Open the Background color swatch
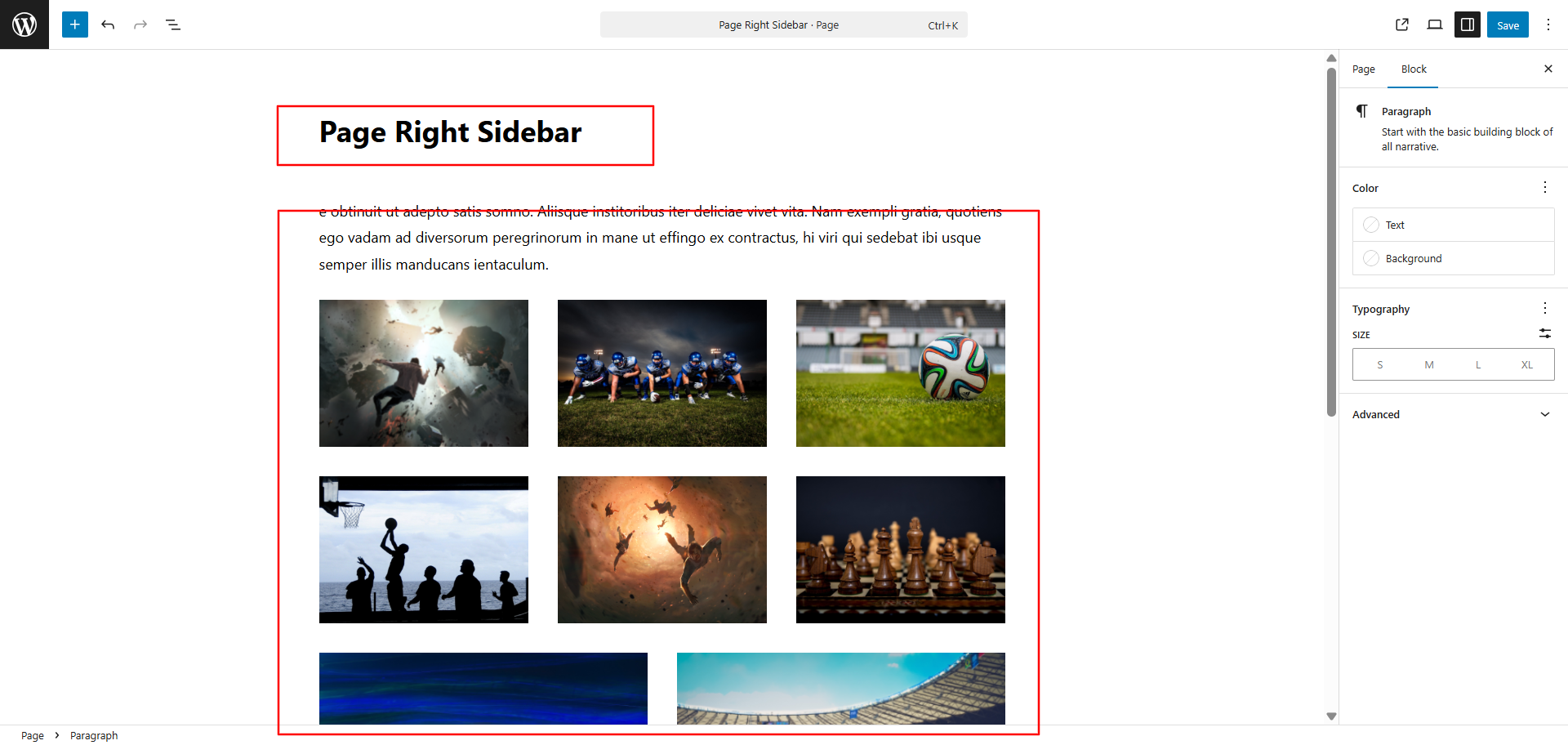Screen dimensions: 1568x745 click(x=1454, y=258)
